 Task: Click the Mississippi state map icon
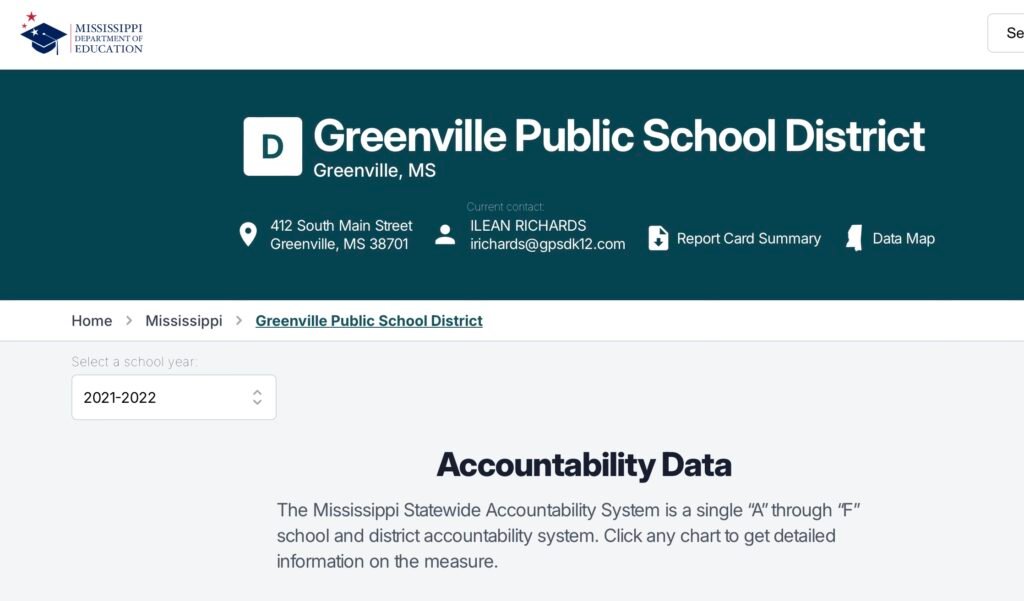[854, 238]
